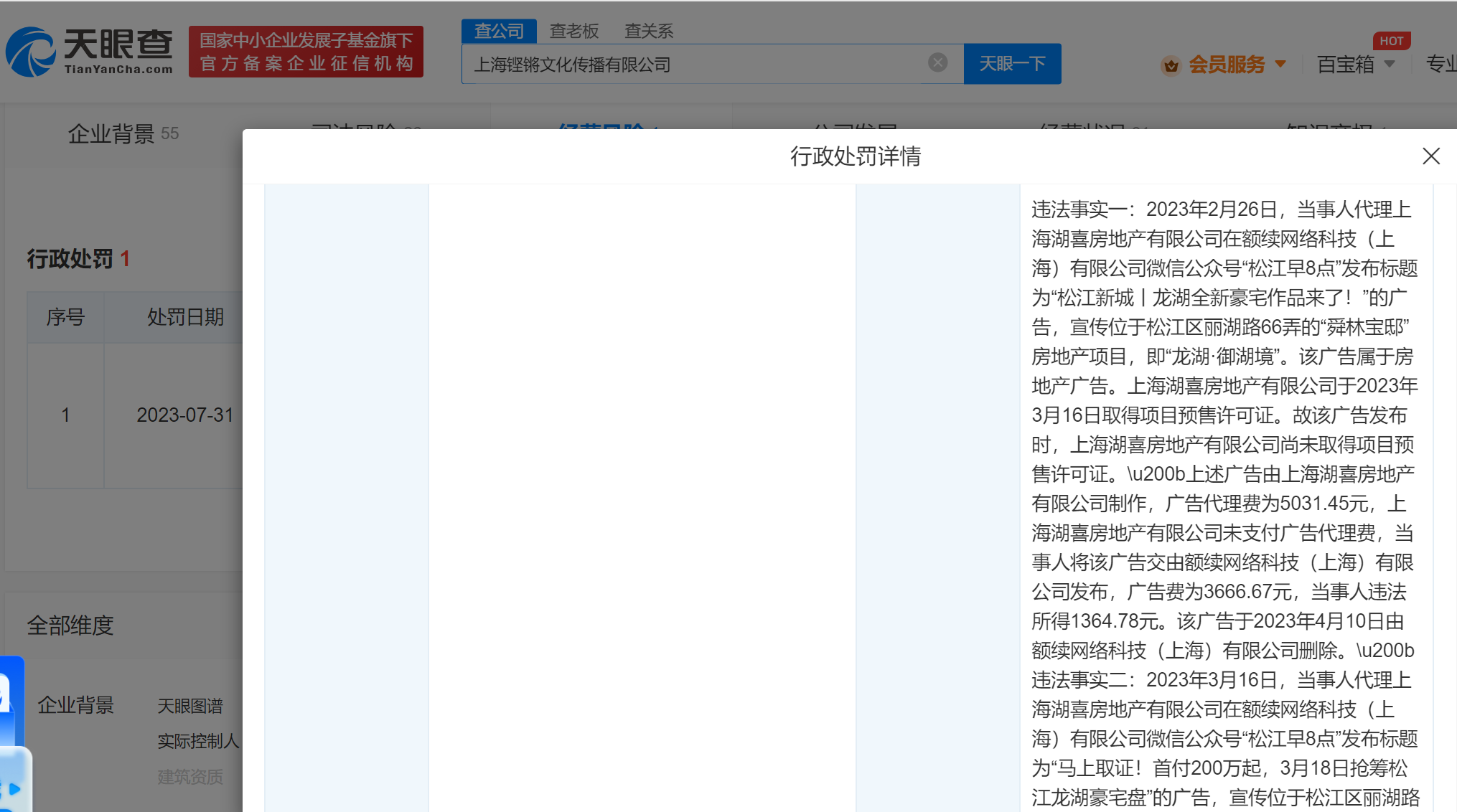Click the 企业背景 label under 全部维度

[75, 705]
